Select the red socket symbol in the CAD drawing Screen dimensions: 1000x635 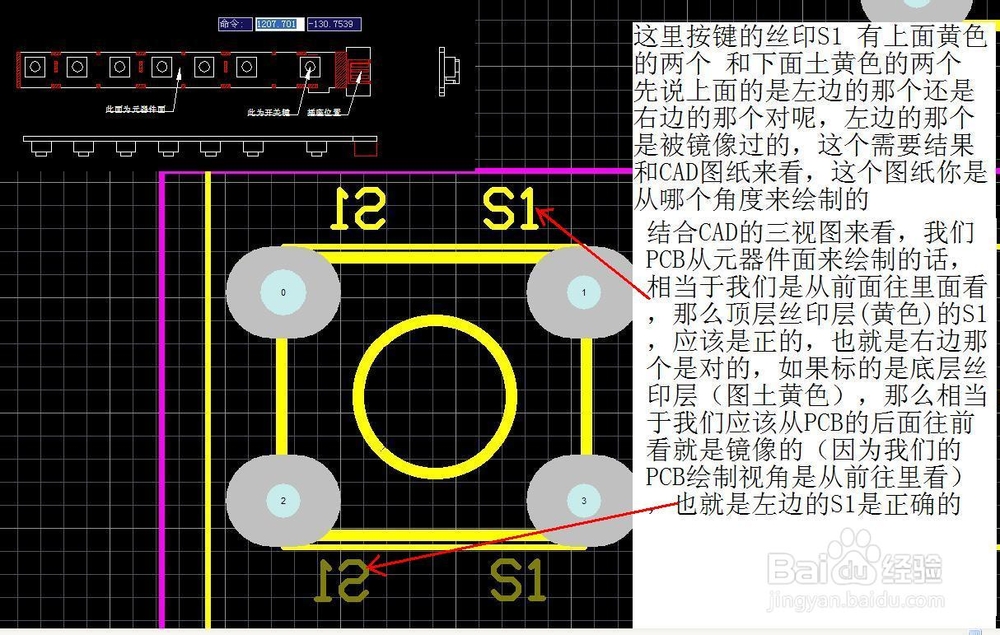point(357,70)
